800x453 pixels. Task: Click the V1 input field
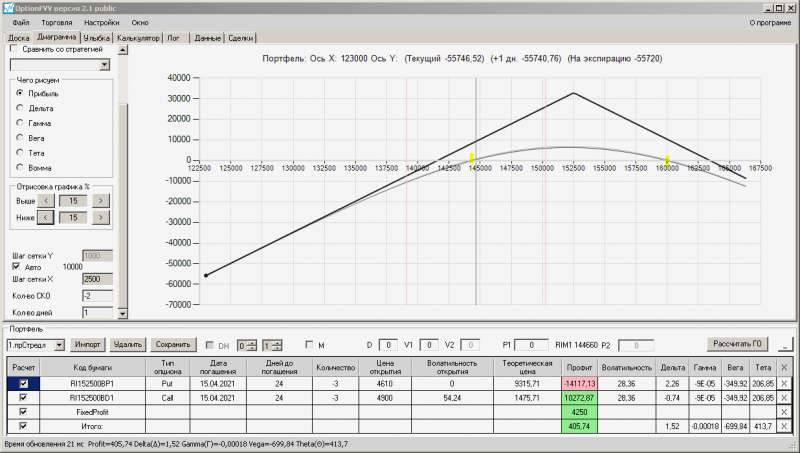[429, 345]
